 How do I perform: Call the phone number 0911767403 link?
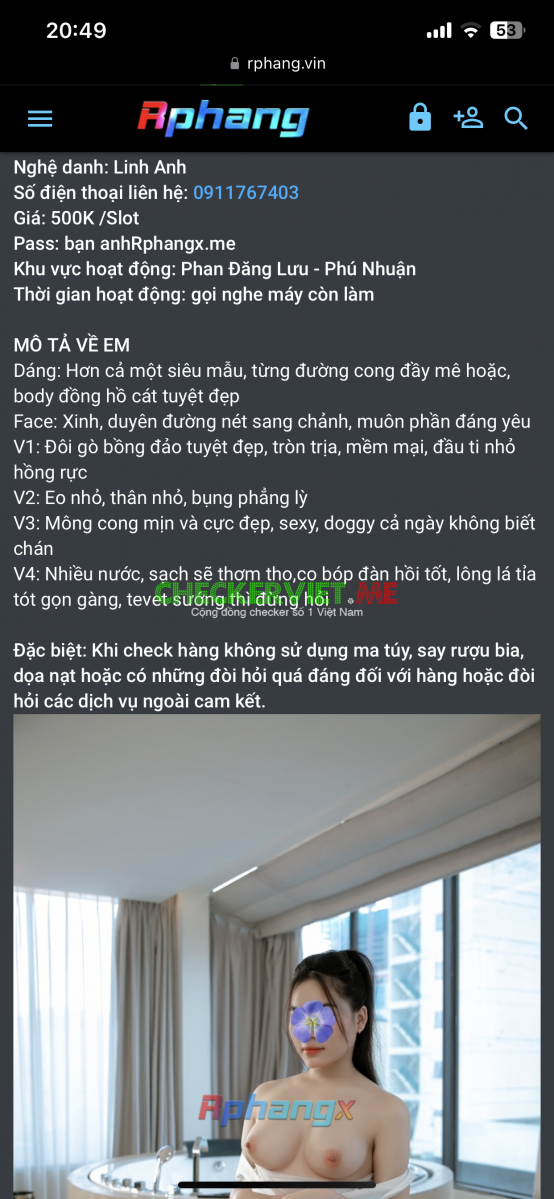click(246, 193)
